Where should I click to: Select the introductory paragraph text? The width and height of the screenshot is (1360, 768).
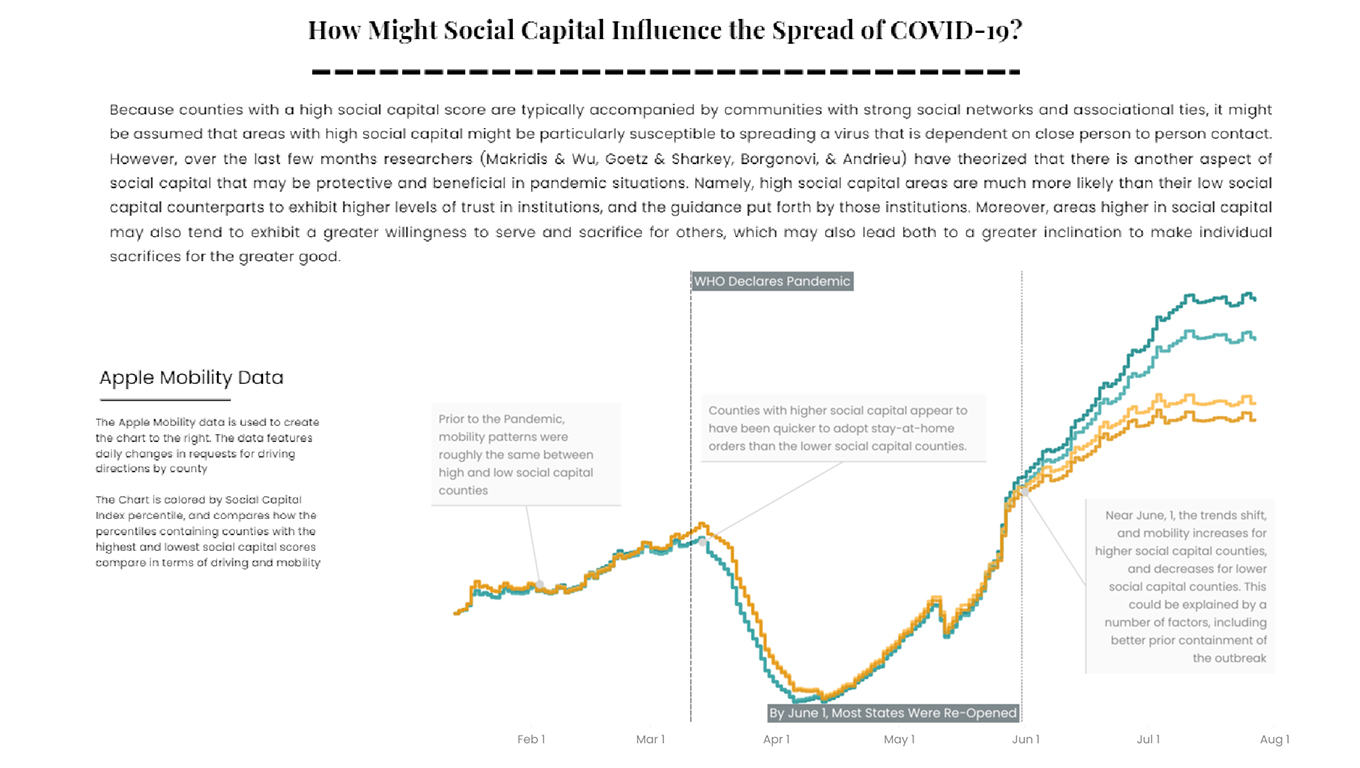coord(690,183)
